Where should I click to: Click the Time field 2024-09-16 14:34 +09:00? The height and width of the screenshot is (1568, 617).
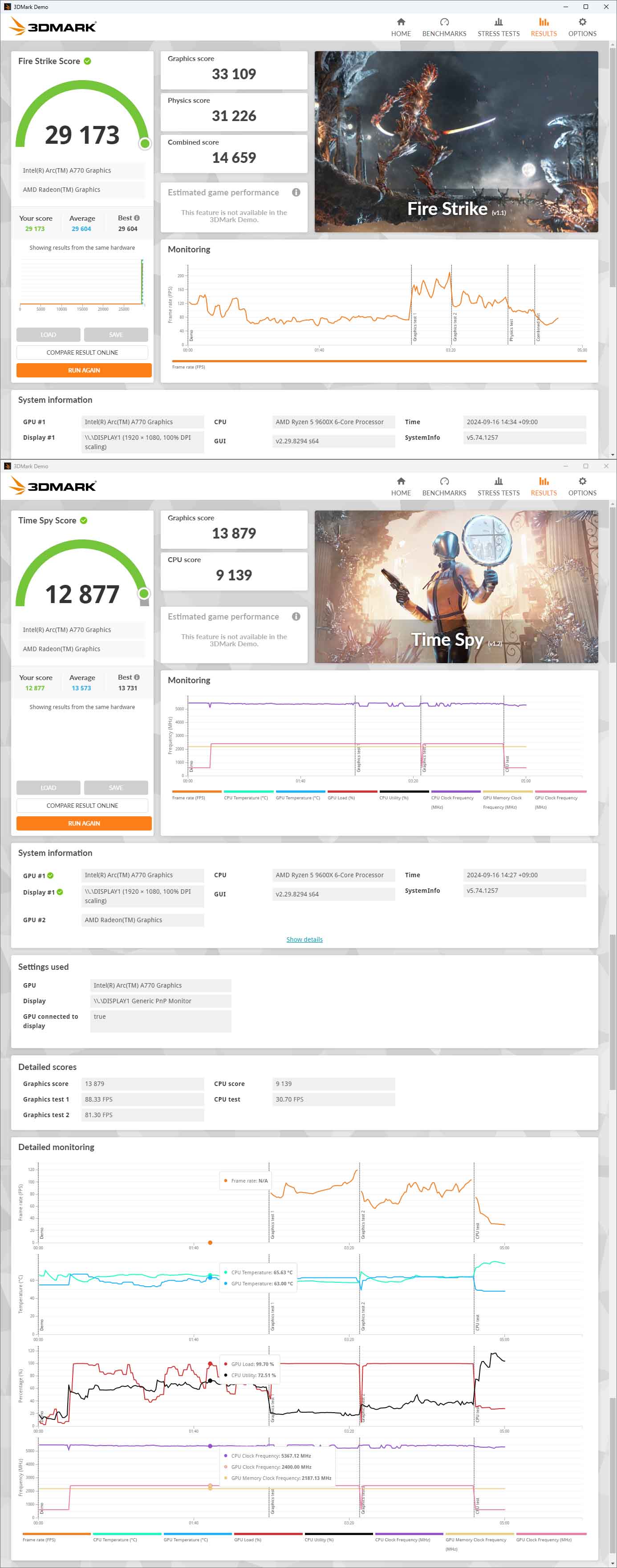(x=524, y=422)
